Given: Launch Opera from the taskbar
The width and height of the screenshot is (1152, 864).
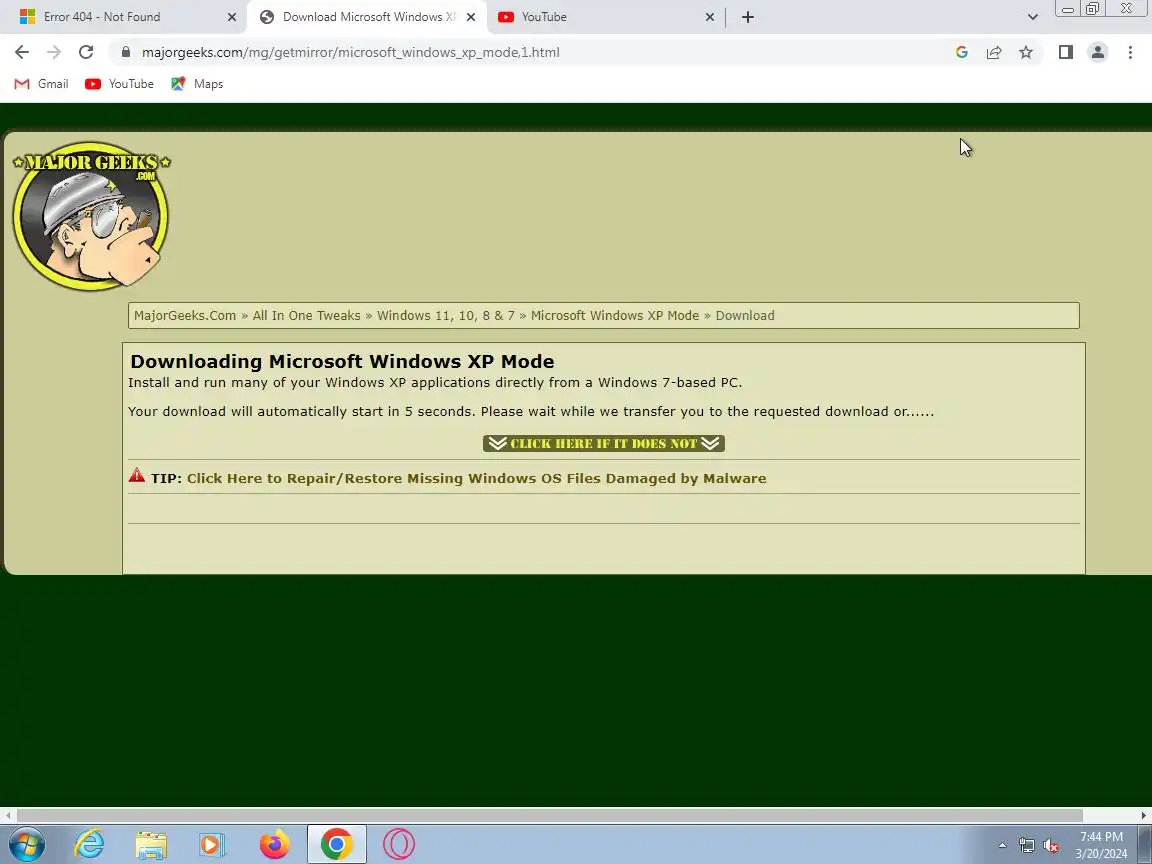Looking at the screenshot, I should click(x=399, y=844).
